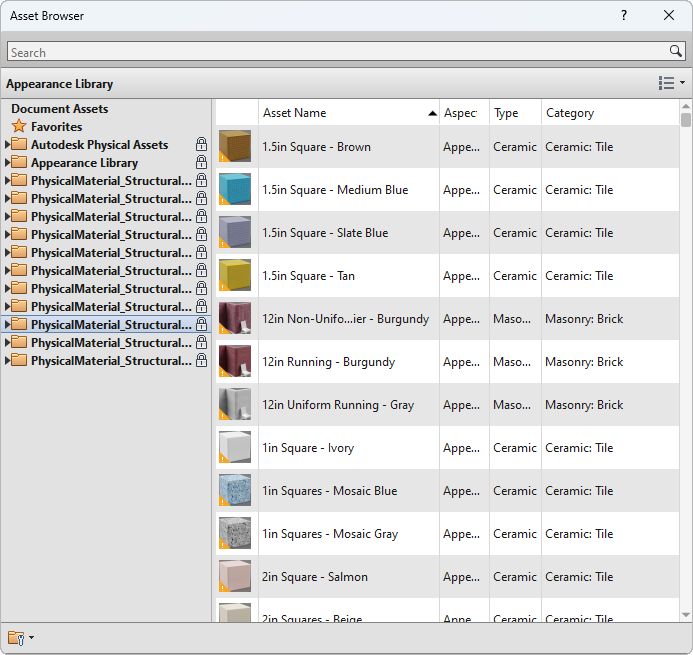693x655 pixels.
Task: Select the 1.5in Square - Slate Blue thumbnail
Action: 235,232
